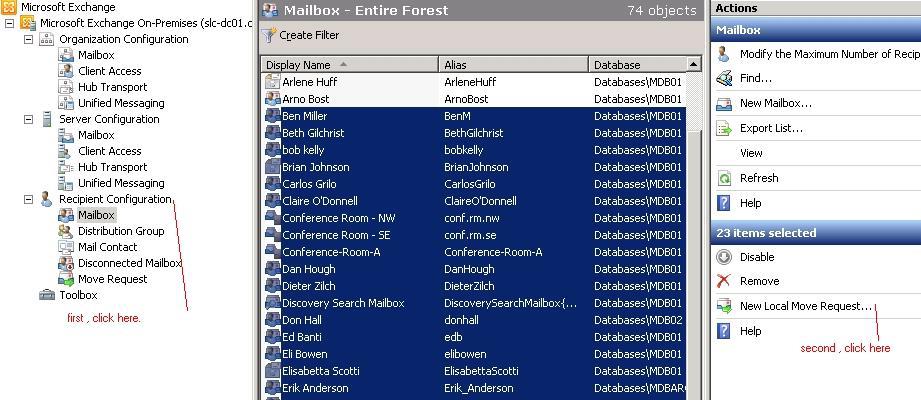The height and width of the screenshot is (400, 921).
Task: Open the Disconnected Mailbox node
Action: (129, 263)
